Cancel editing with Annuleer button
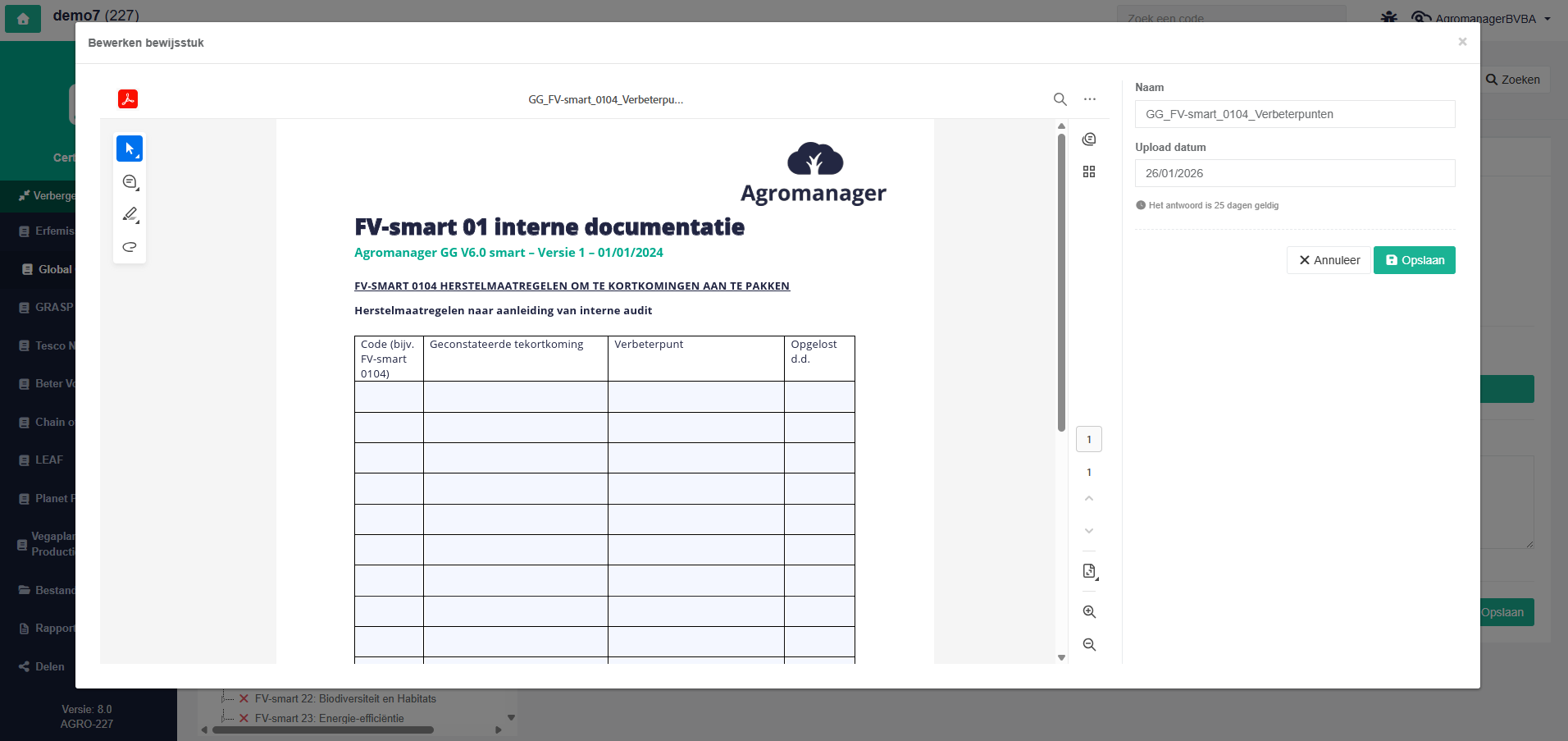The width and height of the screenshot is (1568, 741). [x=1329, y=260]
